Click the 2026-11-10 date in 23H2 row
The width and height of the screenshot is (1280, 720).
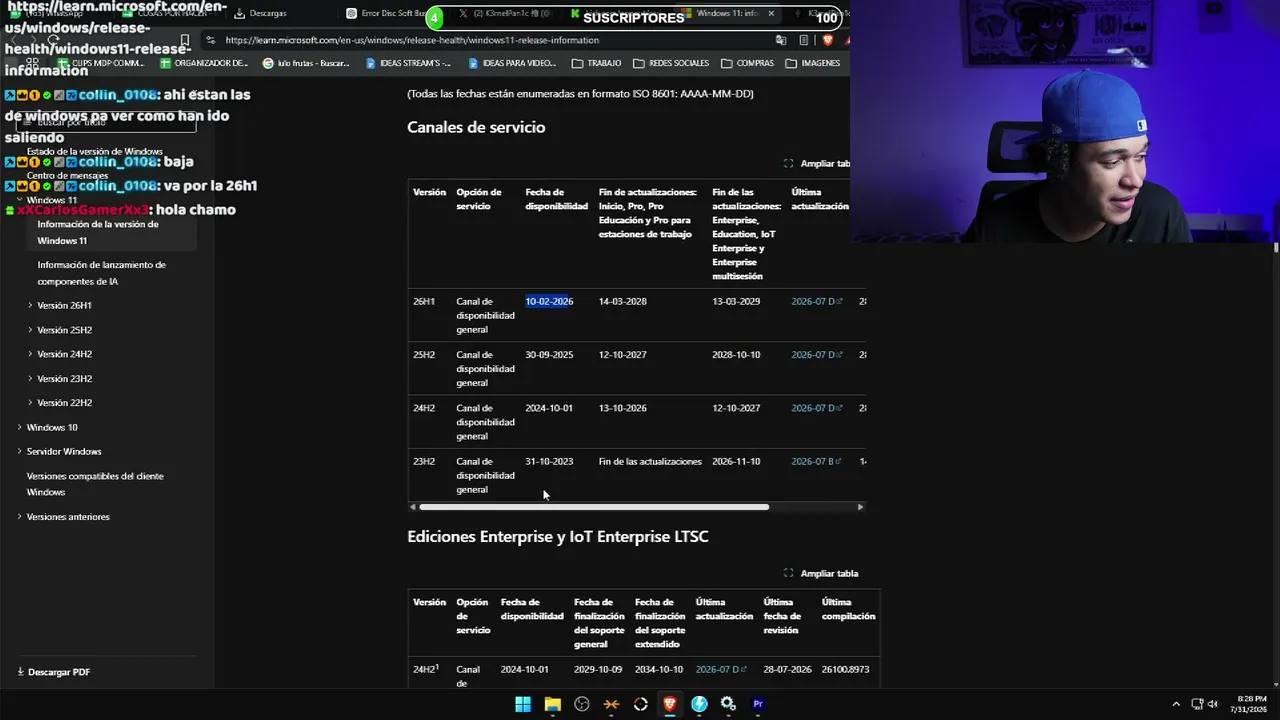pyautogui.click(x=736, y=461)
